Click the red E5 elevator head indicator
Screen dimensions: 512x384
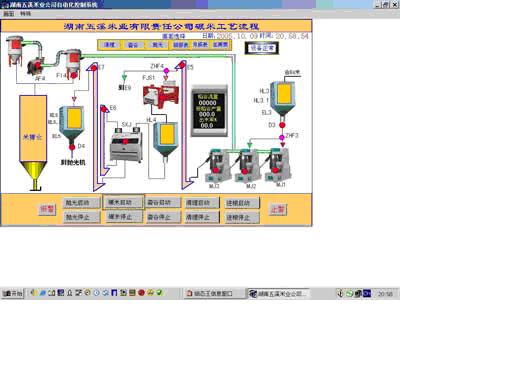click(182, 64)
